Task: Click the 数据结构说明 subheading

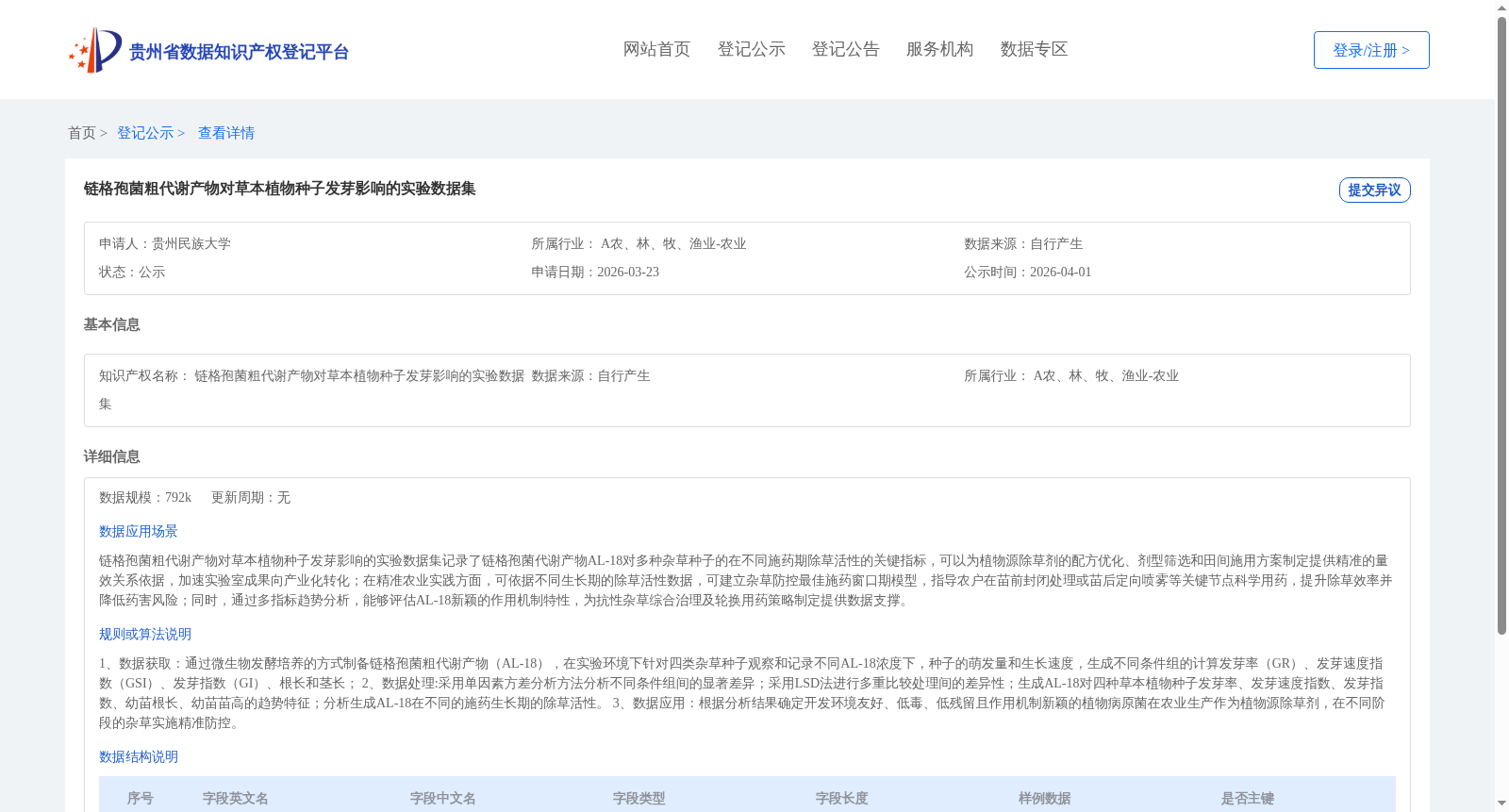Action: click(x=139, y=756)
